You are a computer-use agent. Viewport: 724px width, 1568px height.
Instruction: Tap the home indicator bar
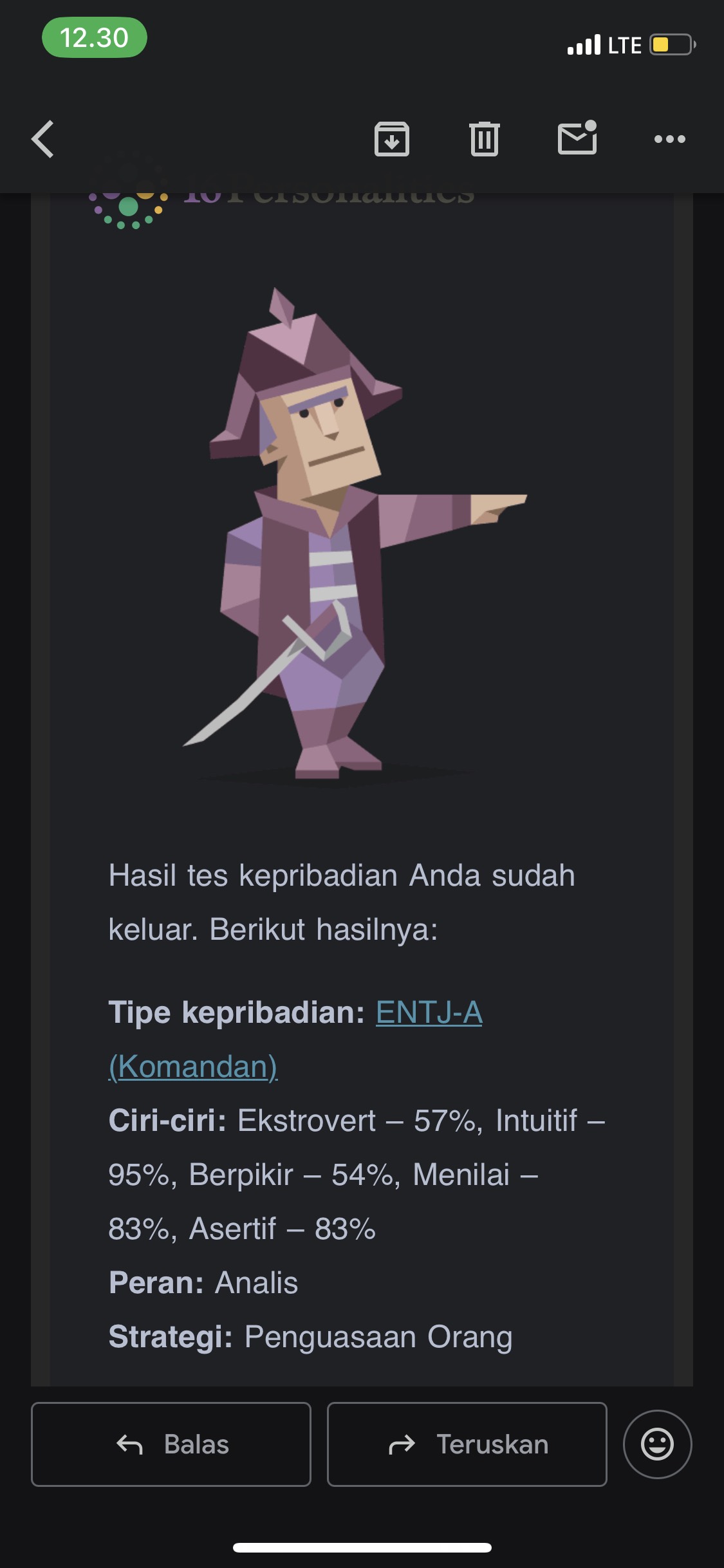point(362,1547)
